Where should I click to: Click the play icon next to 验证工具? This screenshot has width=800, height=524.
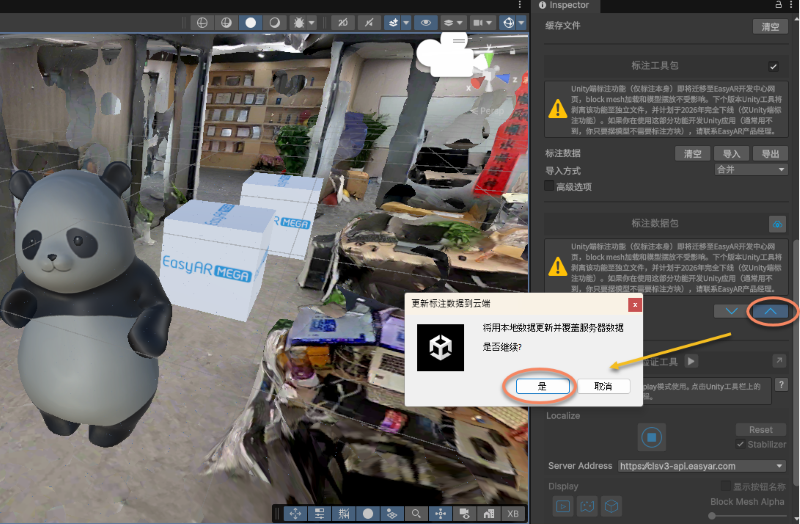pyautogui.click(x=691, y=361)
